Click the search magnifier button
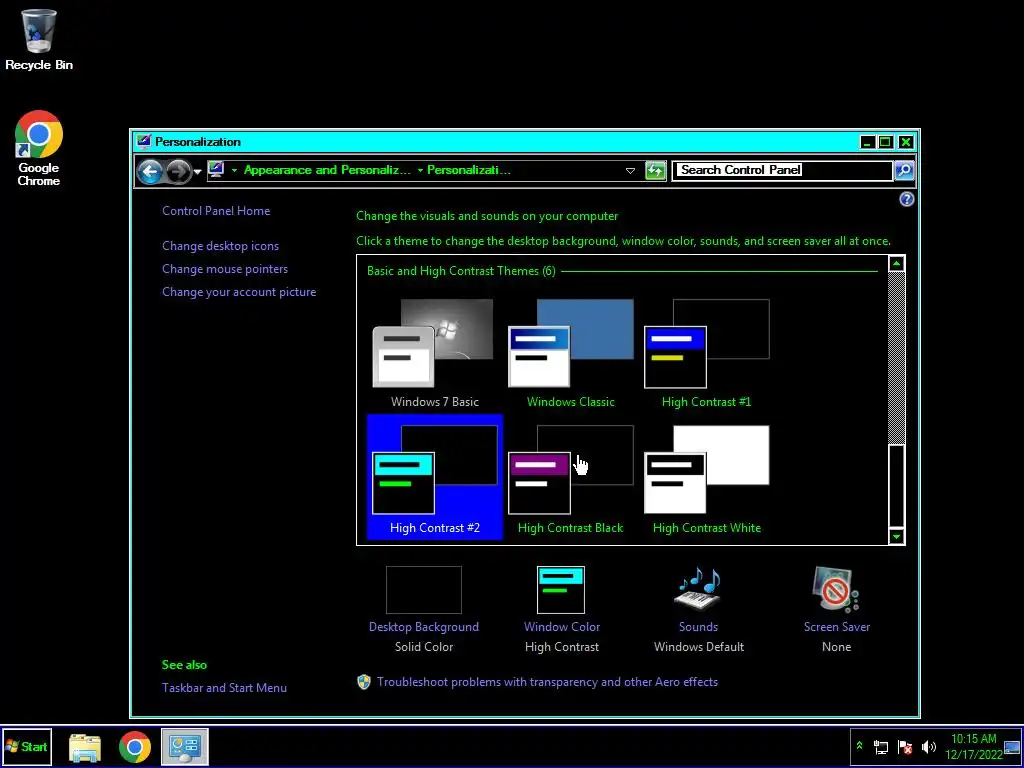Image resolution: width=1024 pixels, height=768 pixels. [x=904, y=170]
